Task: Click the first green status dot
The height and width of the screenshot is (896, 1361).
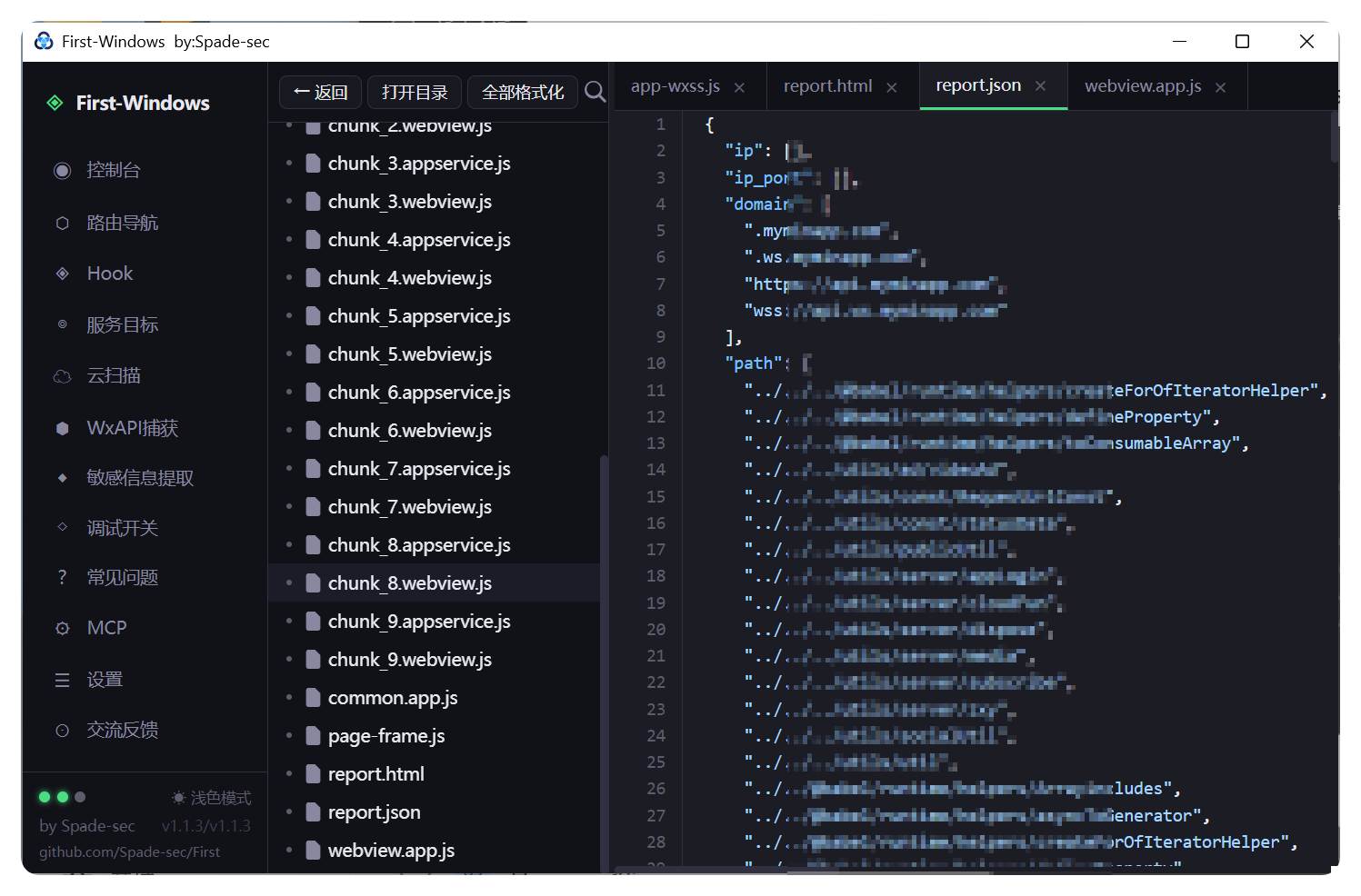Action: [x=45, y=797]
